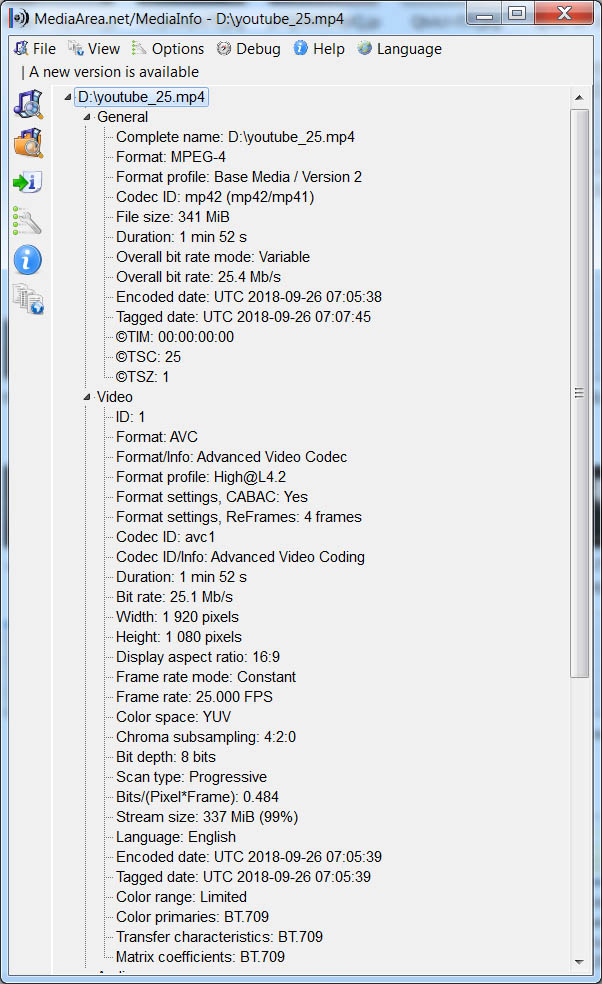Image resolution: width=602 pixels, height=984 pixels.
Task: Select '©TSZ: 1' row
Action: coord(142,378)
